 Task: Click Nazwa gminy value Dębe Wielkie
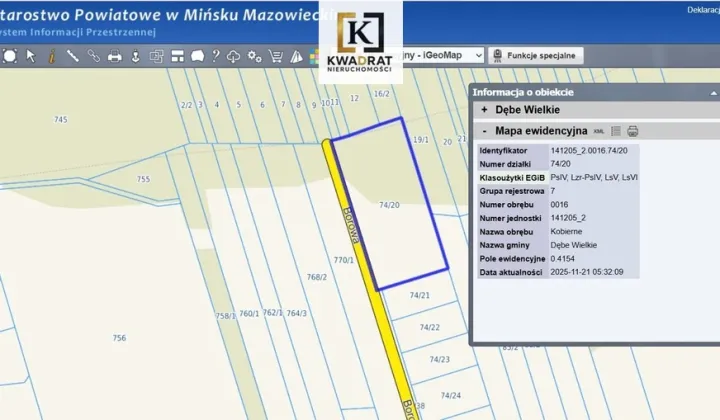[574, 245]
